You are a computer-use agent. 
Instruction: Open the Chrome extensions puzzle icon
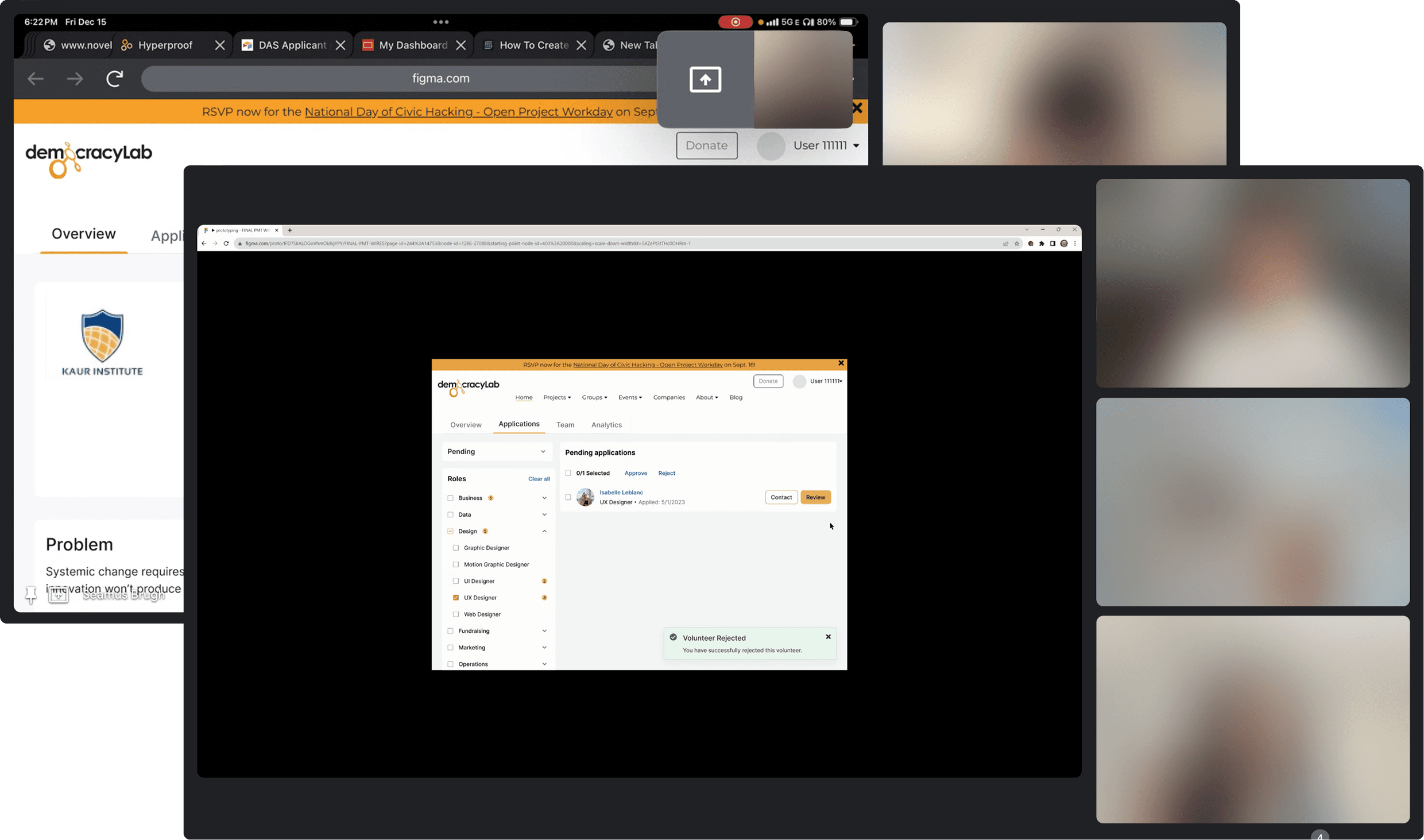coord(1042,243)
